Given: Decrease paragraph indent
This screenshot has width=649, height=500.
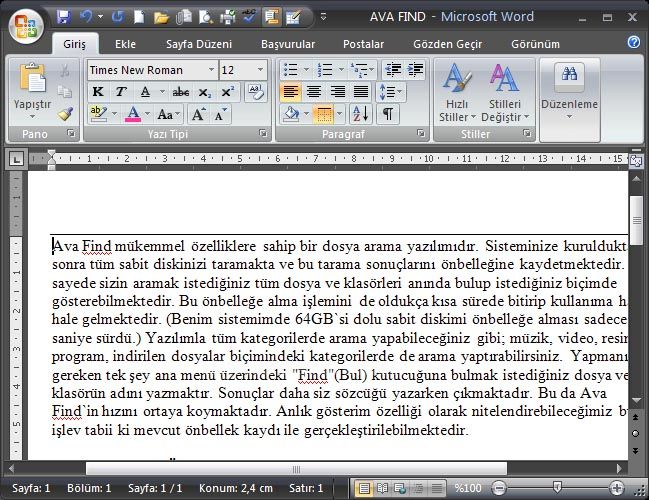Looking at the screenshot, I should click(x=393, y=70).
